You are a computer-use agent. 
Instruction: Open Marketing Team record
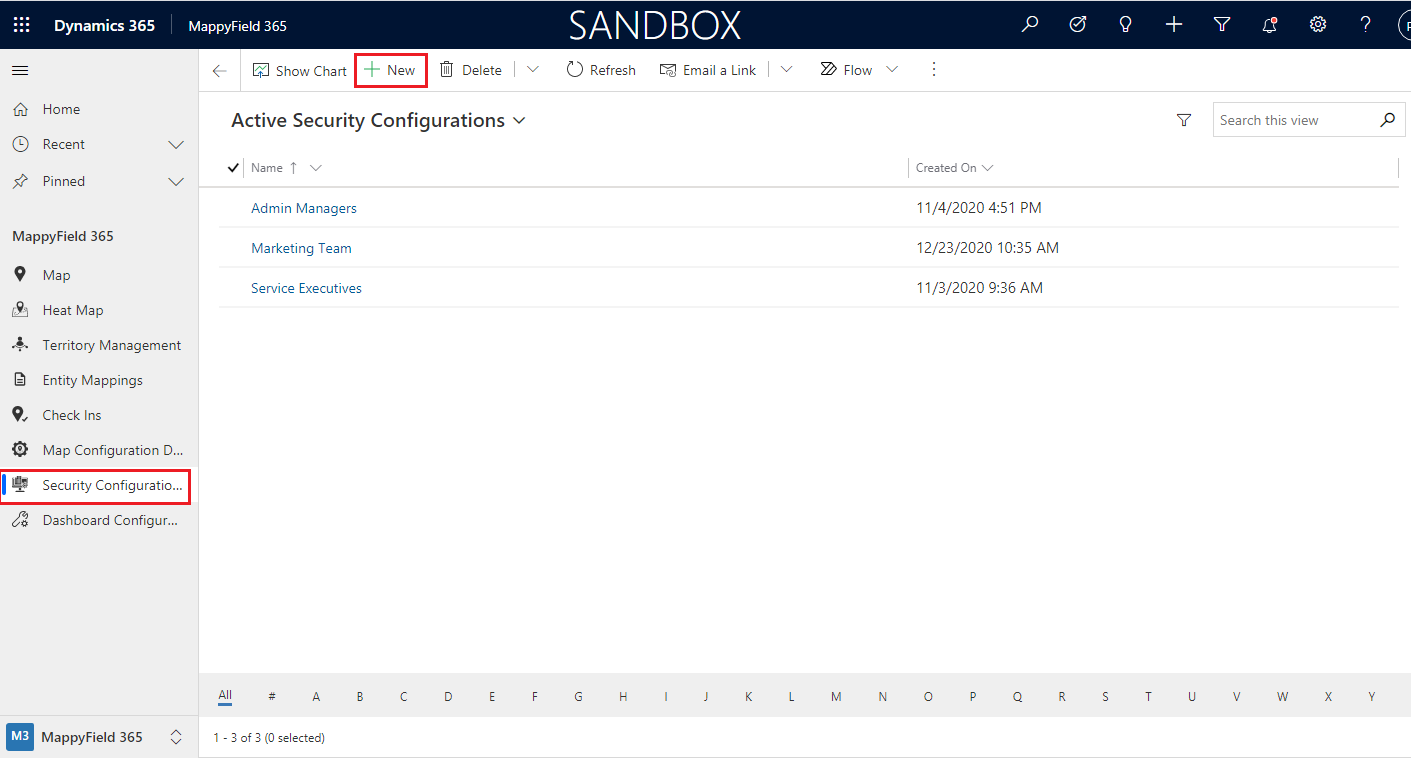tap(301, 248)
